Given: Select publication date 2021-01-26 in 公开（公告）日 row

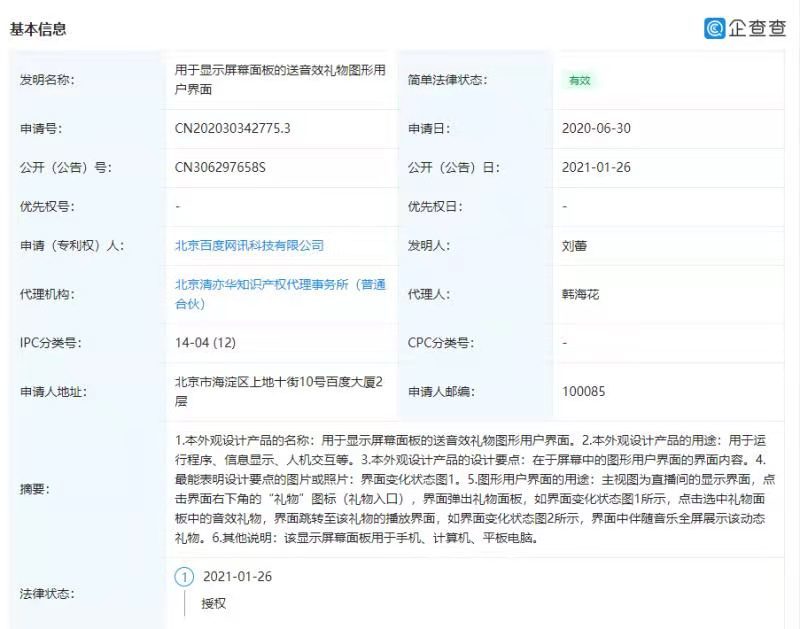Looking at the screenshot, I should [596, 167].
